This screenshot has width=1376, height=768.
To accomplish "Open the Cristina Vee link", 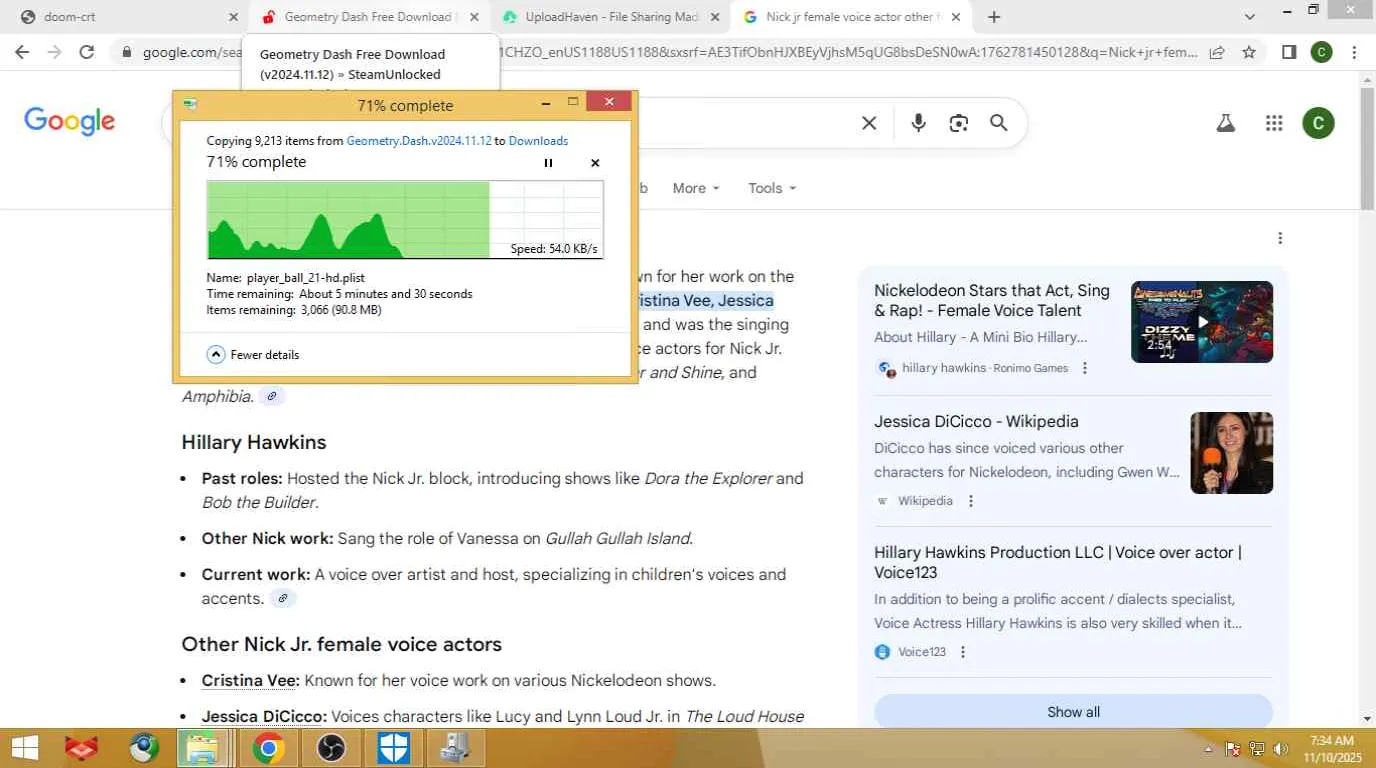I will (x=250, y=681).
